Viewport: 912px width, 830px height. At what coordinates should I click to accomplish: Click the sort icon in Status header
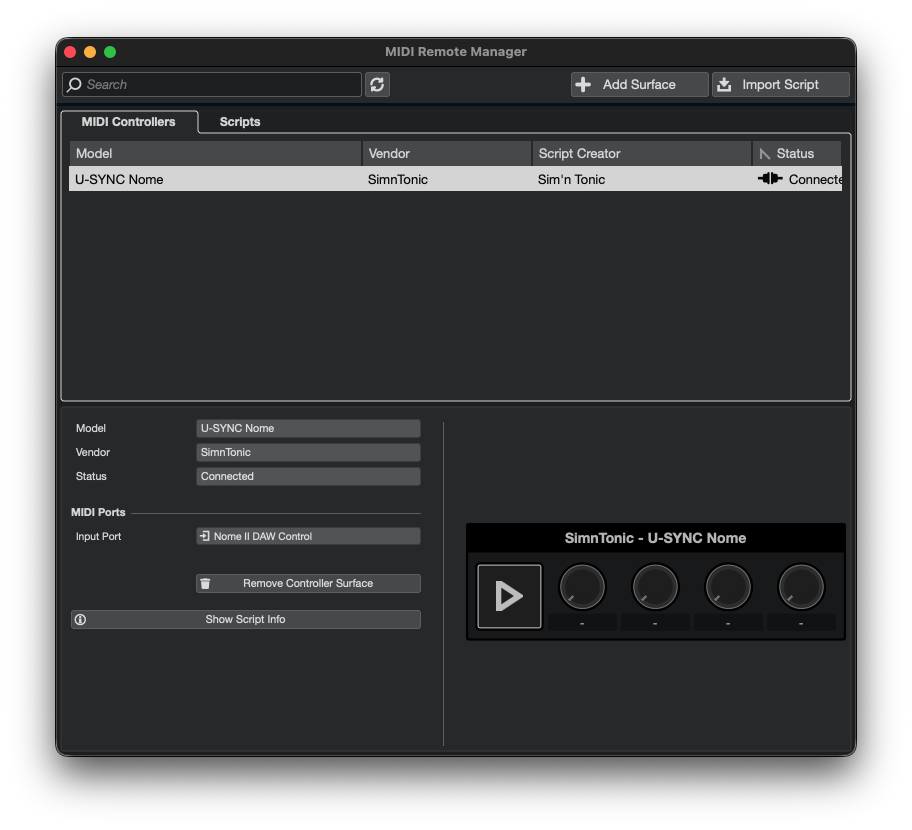click(x=765, y=154)
